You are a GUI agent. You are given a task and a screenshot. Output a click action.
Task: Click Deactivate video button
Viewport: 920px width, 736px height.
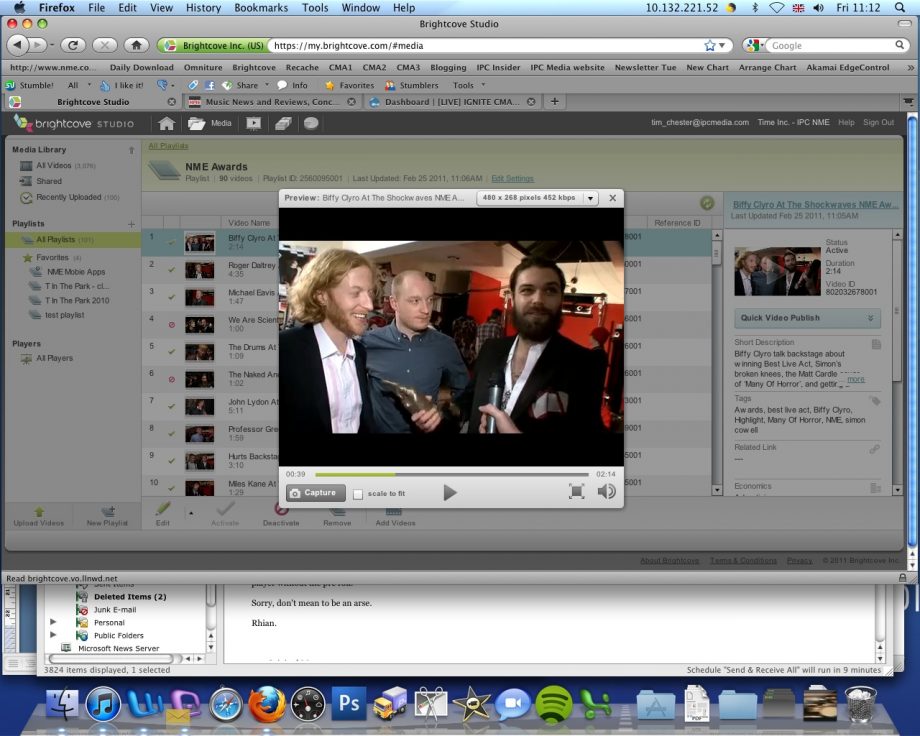[x=281, y=515]
